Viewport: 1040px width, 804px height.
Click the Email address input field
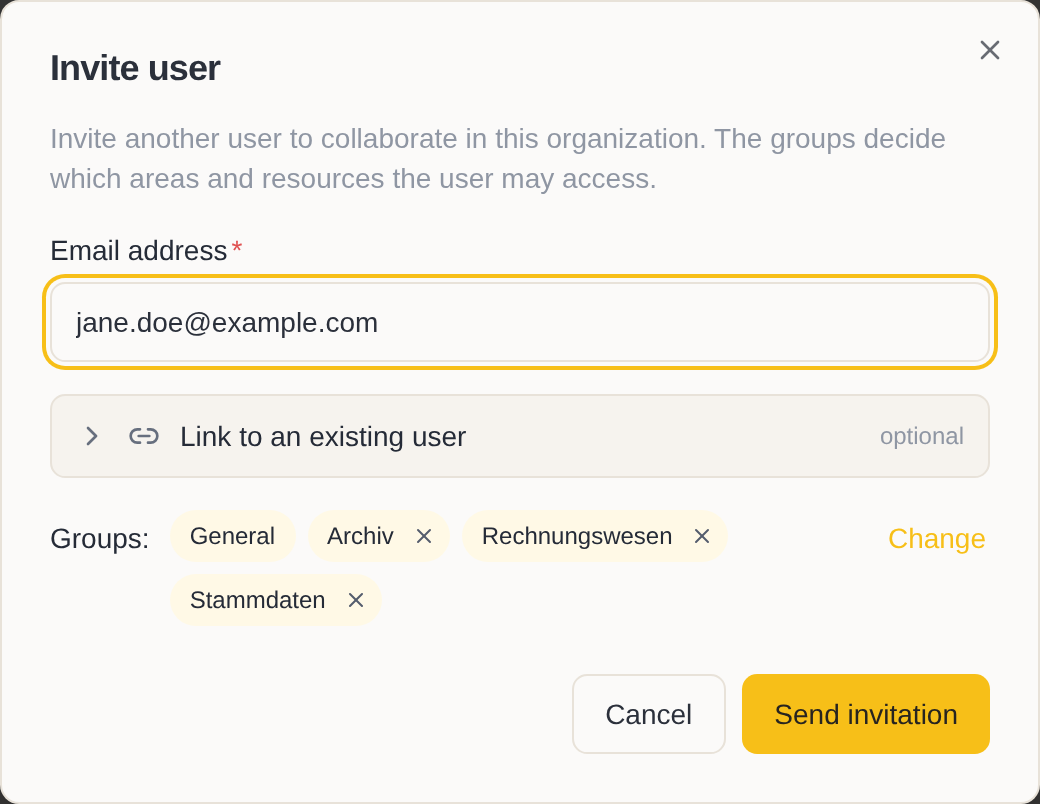[520, 322]
